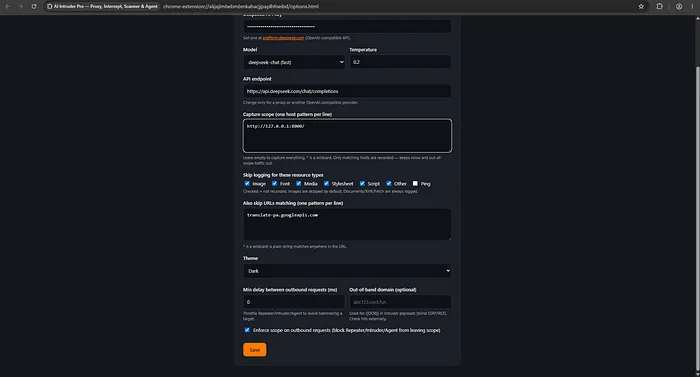Click the browser address bar URL
The width and height of the screenshot is (700, 377).
[241, 6]
